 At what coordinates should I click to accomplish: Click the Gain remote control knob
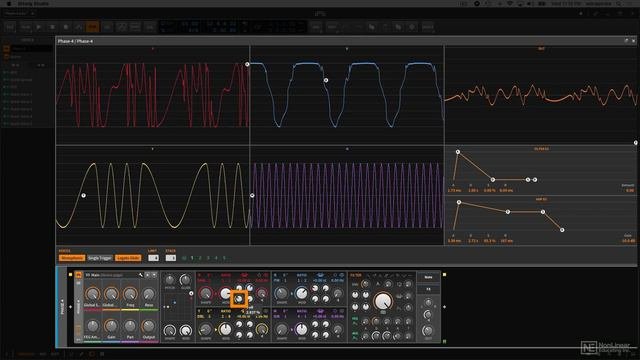click(x=111, y=326)
